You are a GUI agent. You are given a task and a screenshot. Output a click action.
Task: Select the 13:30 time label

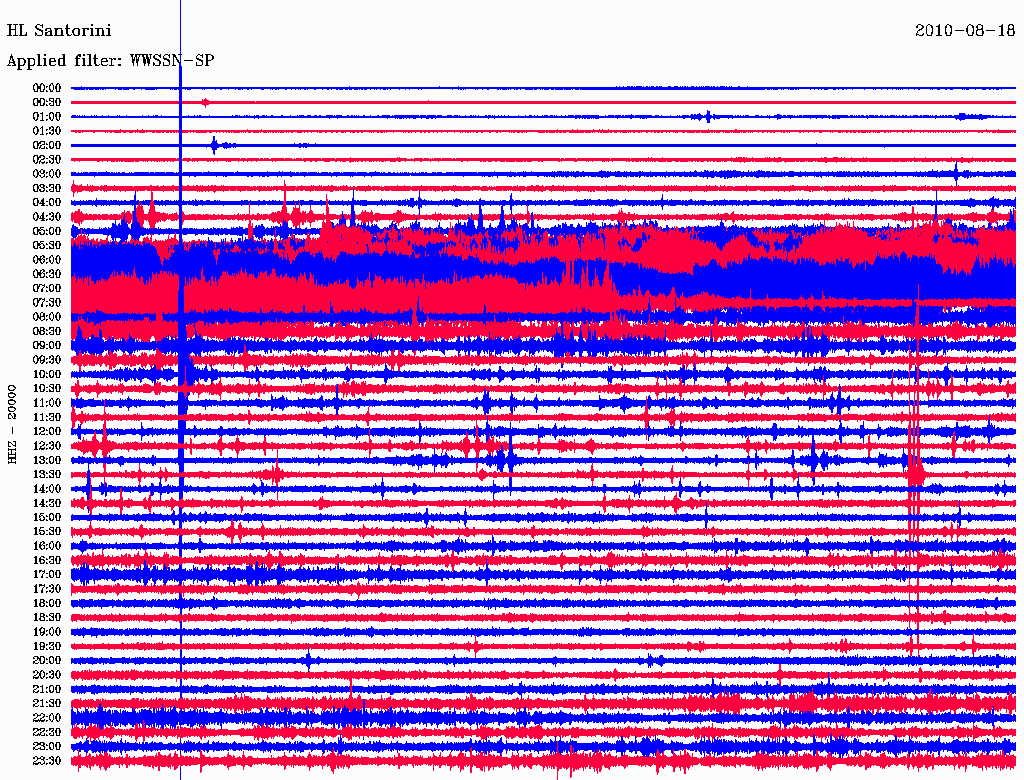click(47, 475)
